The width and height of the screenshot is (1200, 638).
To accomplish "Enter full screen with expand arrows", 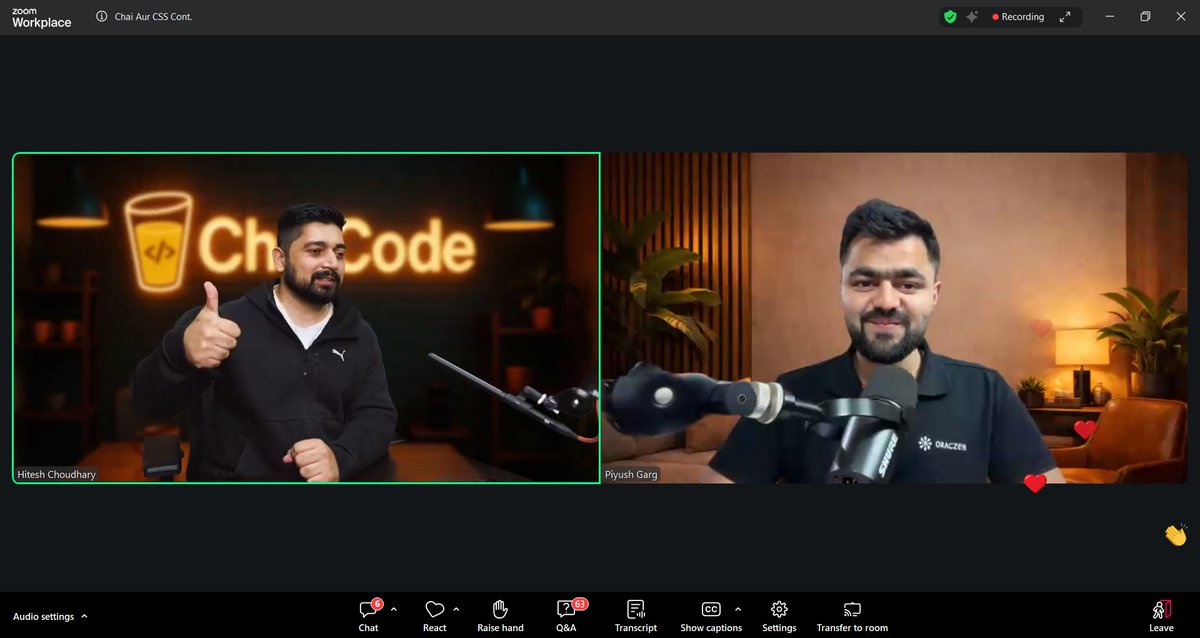I will pyautogui.click(x=1066, y=17).
